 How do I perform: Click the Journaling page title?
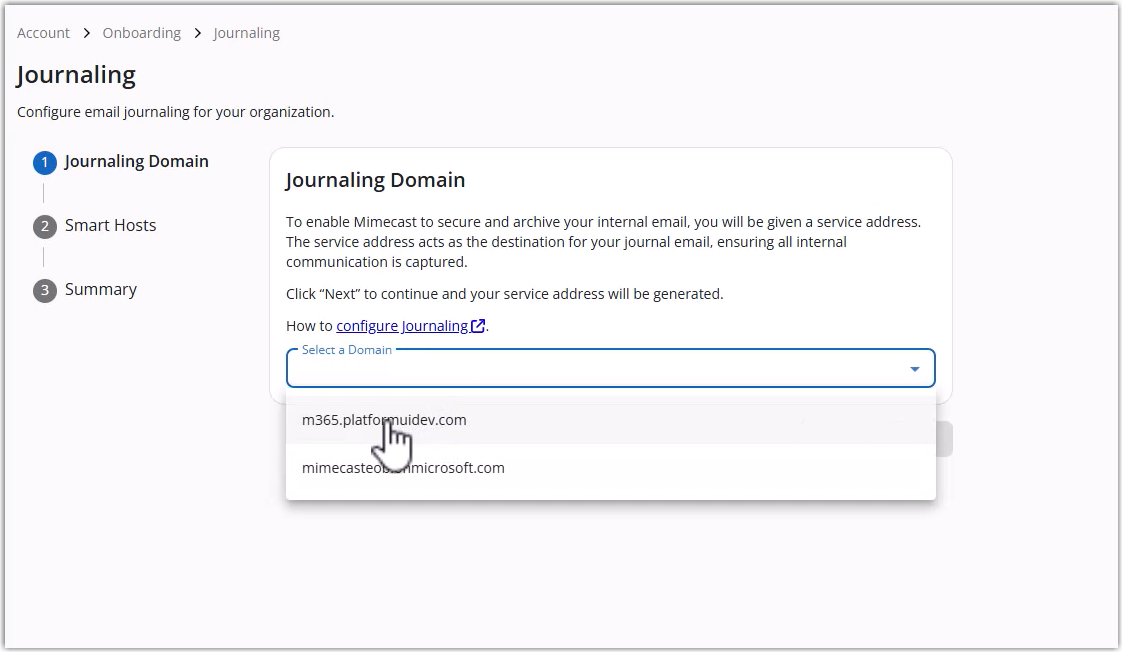point(76,75)
